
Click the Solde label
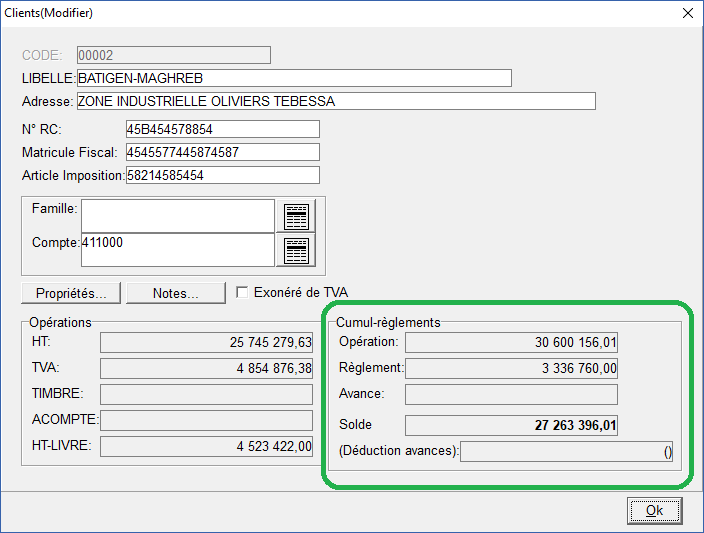355,424
